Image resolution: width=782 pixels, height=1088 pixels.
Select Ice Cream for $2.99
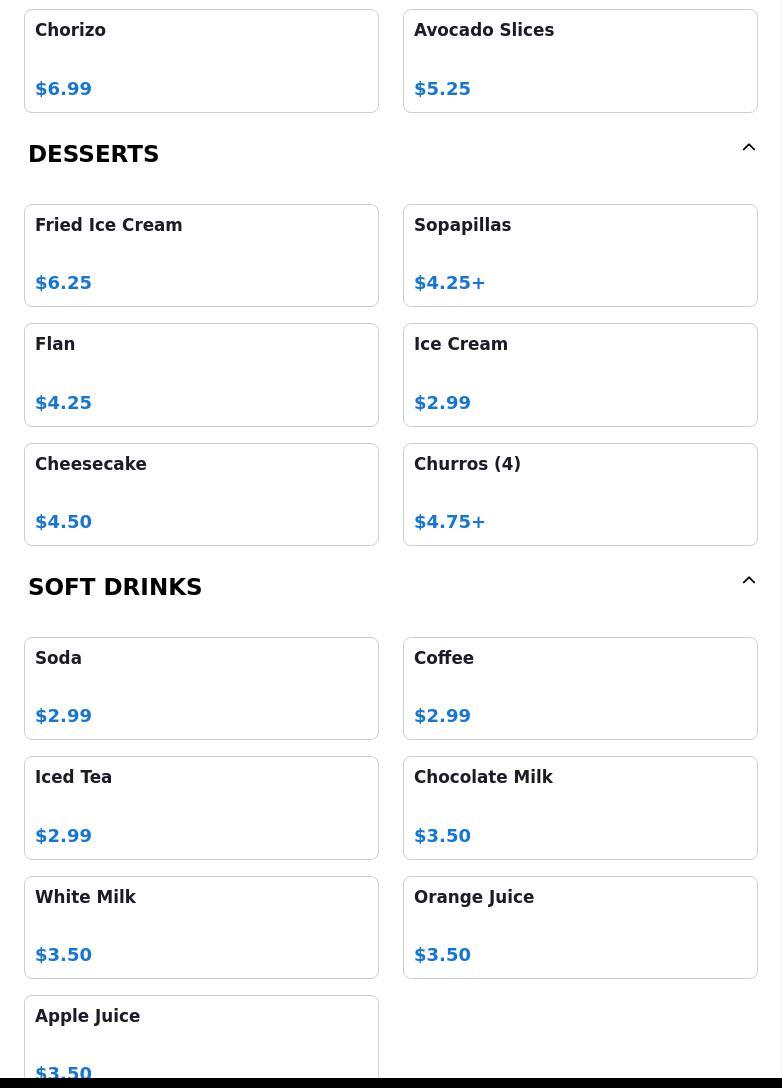580,374
